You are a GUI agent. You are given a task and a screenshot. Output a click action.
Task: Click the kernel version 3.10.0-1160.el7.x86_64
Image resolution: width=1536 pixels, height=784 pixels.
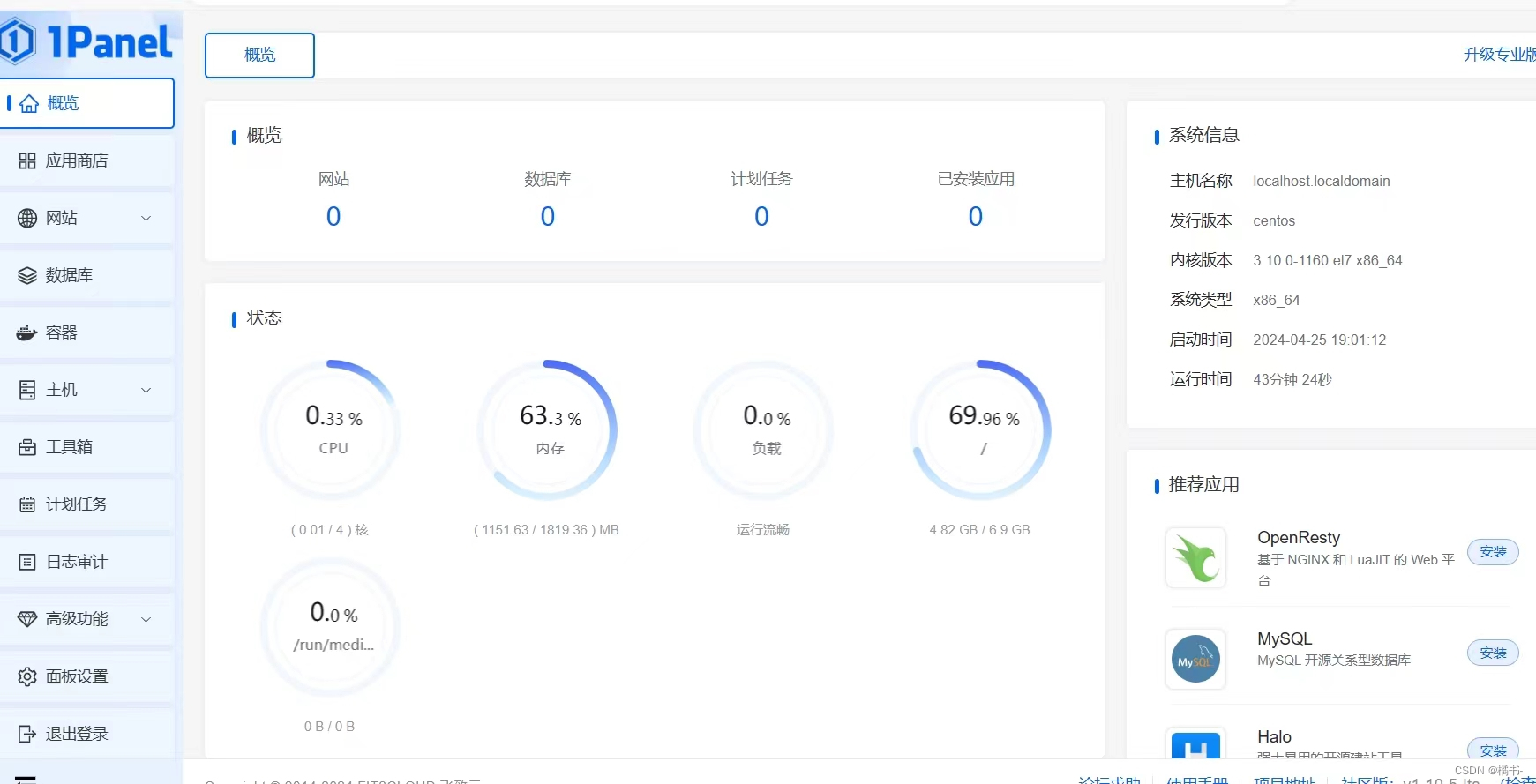[1328, 260]
